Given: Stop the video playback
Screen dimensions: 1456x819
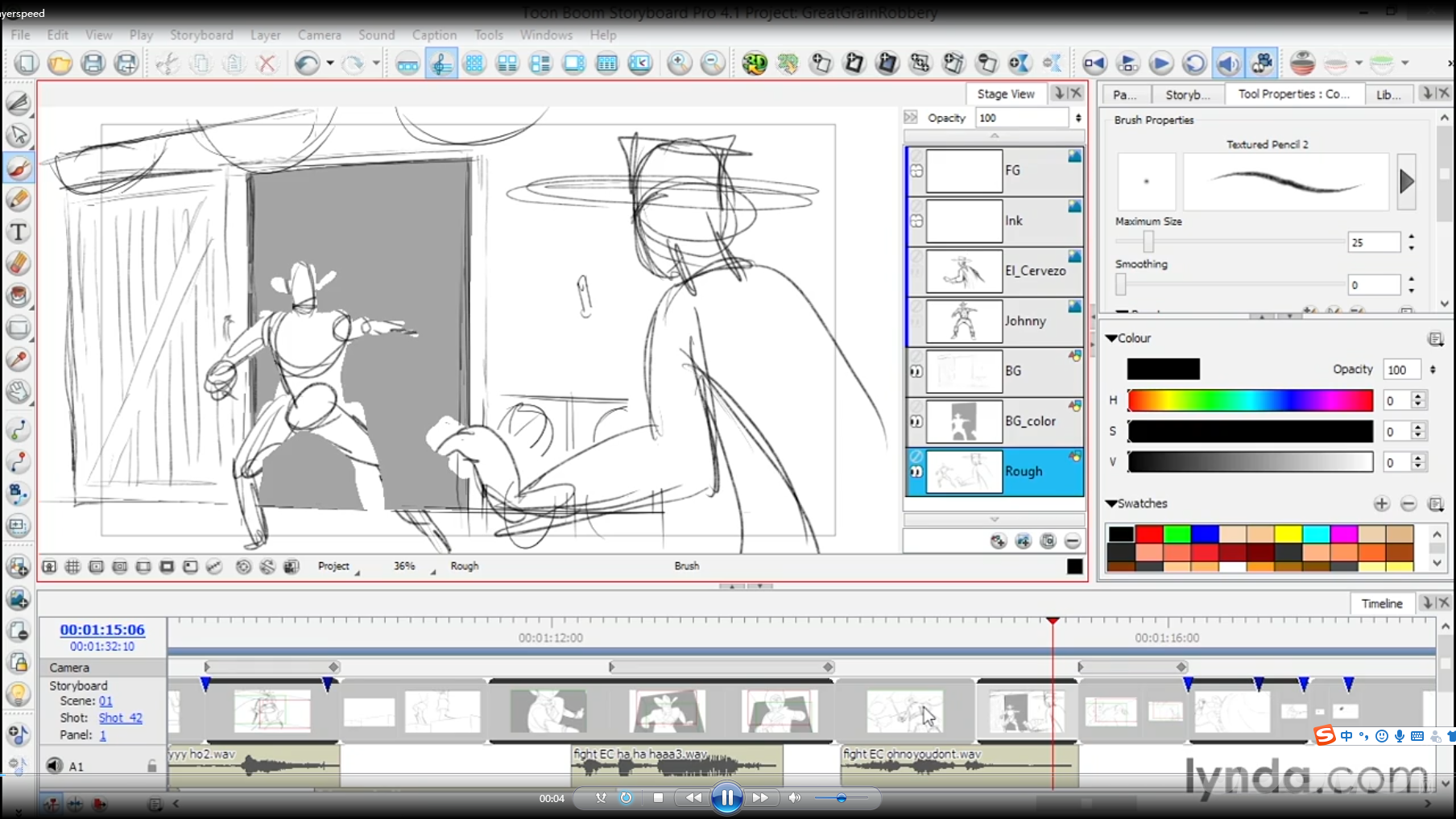Looking at the screenshot, I should 658,798.
